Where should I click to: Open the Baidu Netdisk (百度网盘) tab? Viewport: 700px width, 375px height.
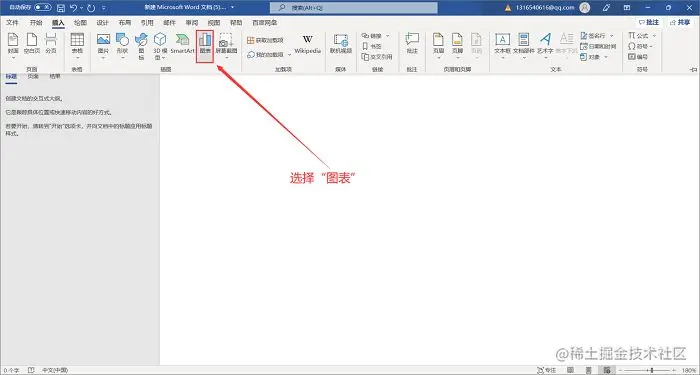(x=264, y=22)
